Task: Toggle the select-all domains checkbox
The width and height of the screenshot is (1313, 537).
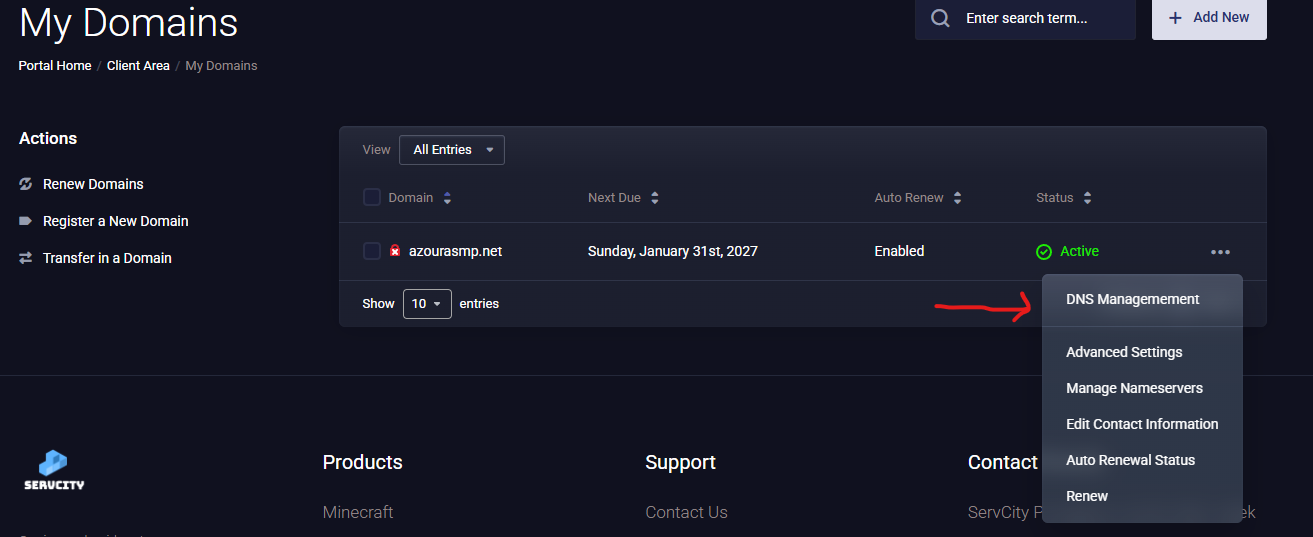Action: coord(372,198)
